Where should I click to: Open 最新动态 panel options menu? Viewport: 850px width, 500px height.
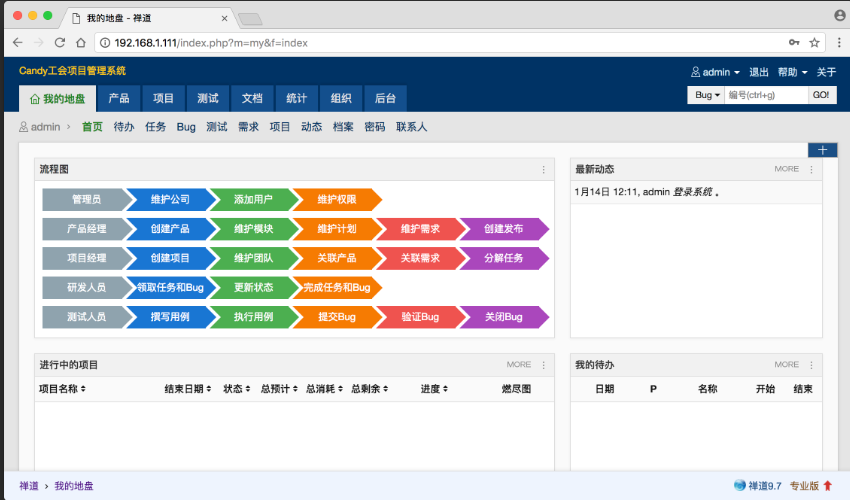click(812, 169)
